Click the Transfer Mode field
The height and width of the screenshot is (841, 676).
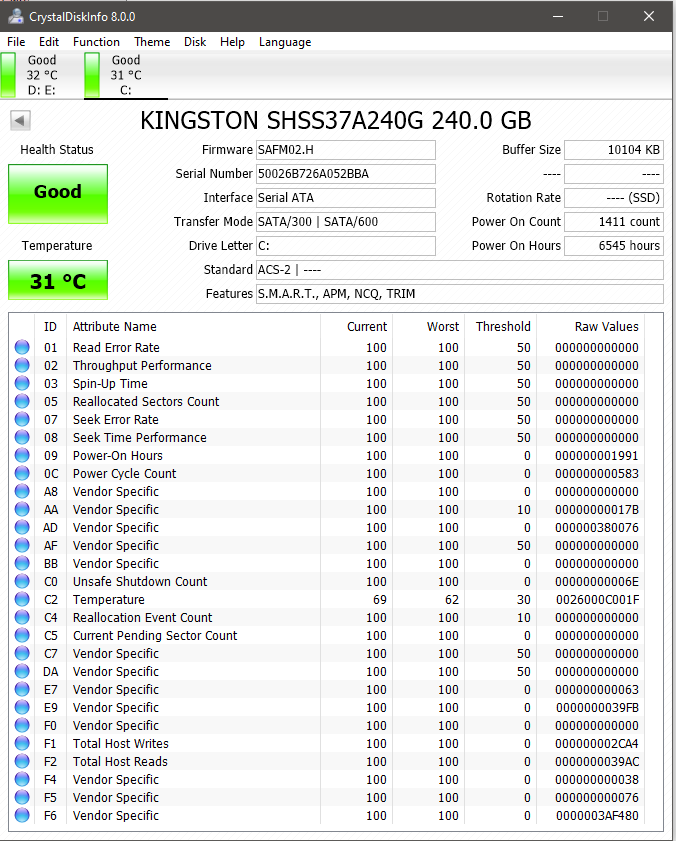pyautogui.click(x=346, y=222)
